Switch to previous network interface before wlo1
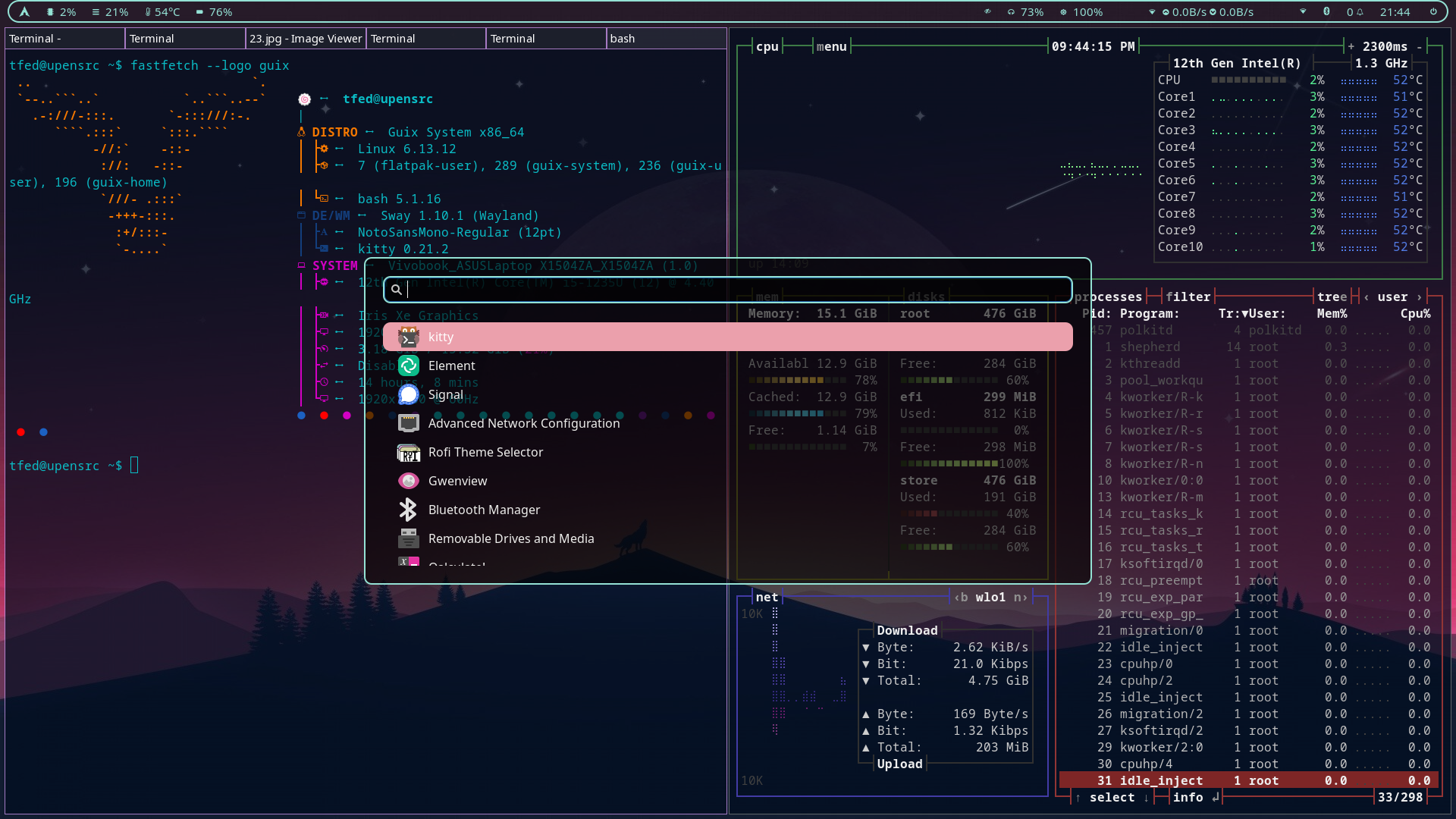Image resolution: width=1456 pixels, height=819 pixels. (x=960, y=597)
